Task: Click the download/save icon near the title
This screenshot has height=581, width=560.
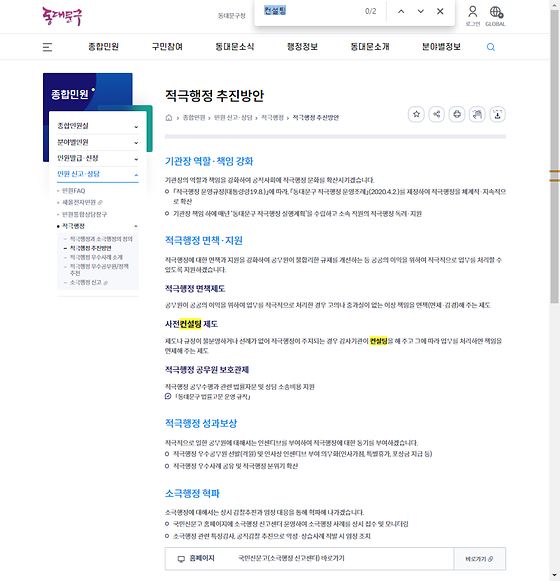Action: (497, 114)
